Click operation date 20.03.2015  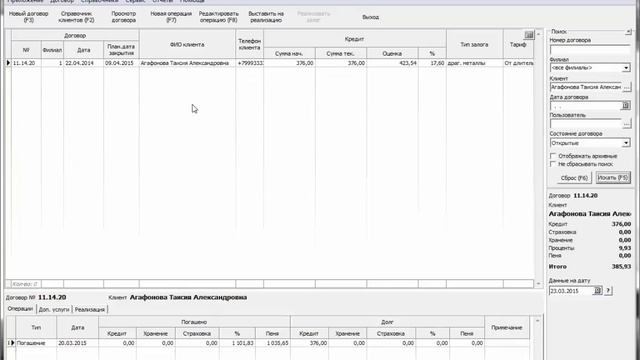pyautogui.click(x=78, y=343)
